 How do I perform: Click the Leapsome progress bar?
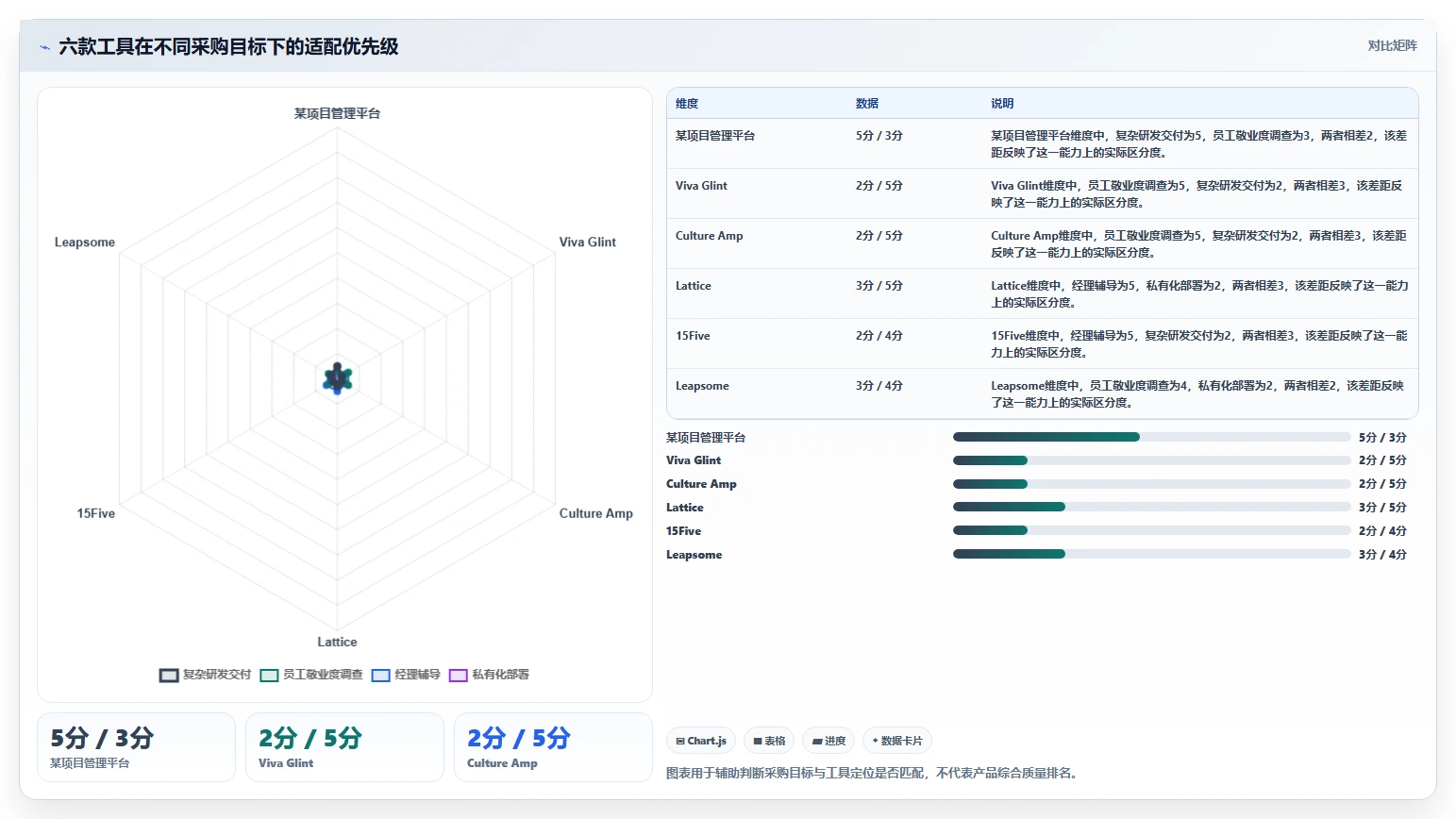tap(1152, 554)
